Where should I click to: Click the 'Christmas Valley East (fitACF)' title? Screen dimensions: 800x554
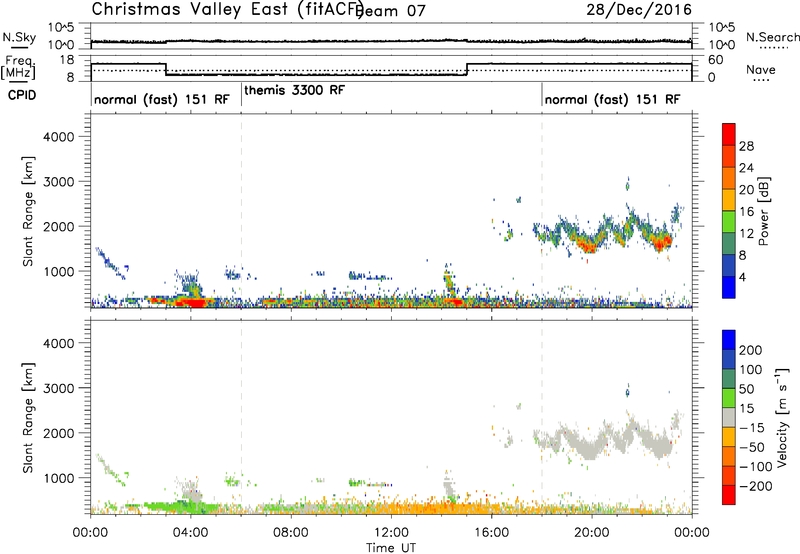[228, 9]
